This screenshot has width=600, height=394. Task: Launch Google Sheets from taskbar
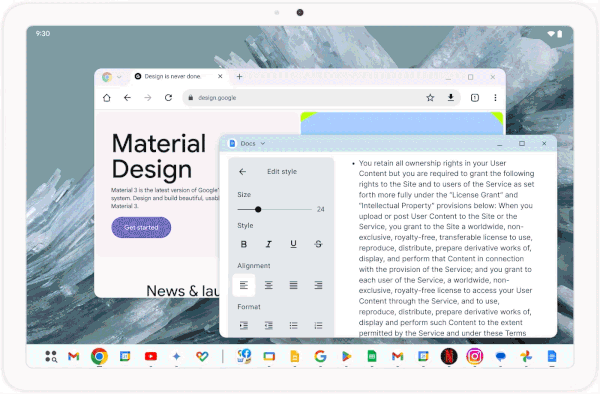(372, 357)
